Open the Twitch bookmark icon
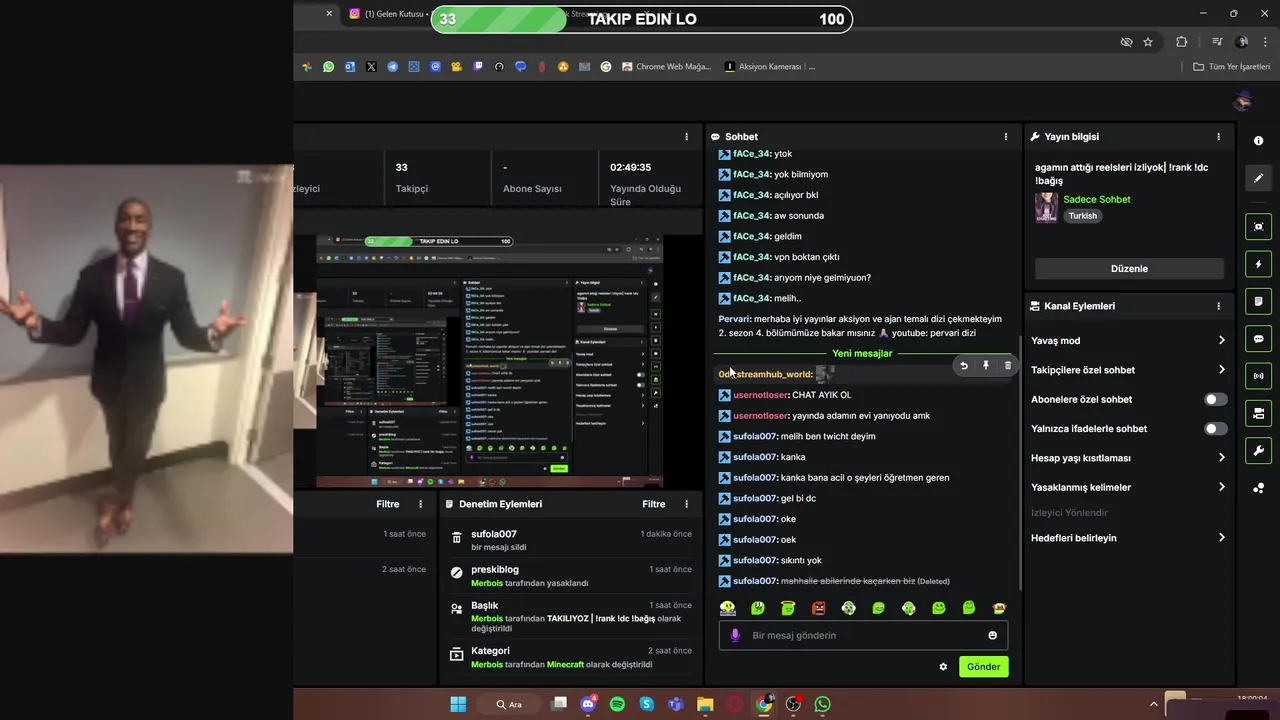The height and width of the screenshot is (720, 1280). click(478, 67)
